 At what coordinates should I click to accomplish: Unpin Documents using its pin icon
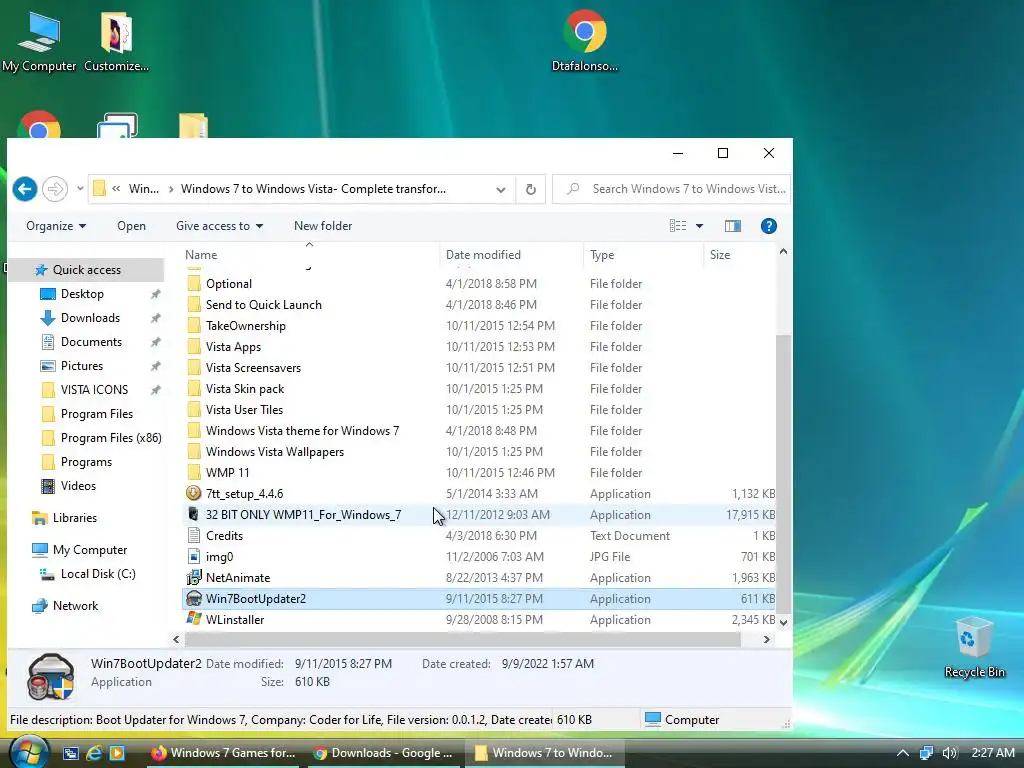(155, 342)
